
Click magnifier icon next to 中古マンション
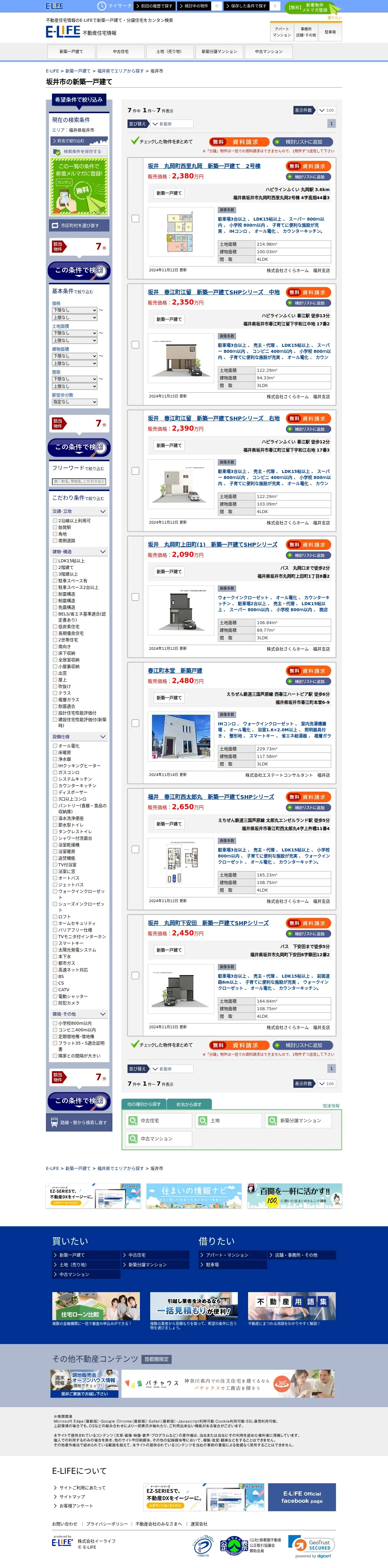point(133,1139)
